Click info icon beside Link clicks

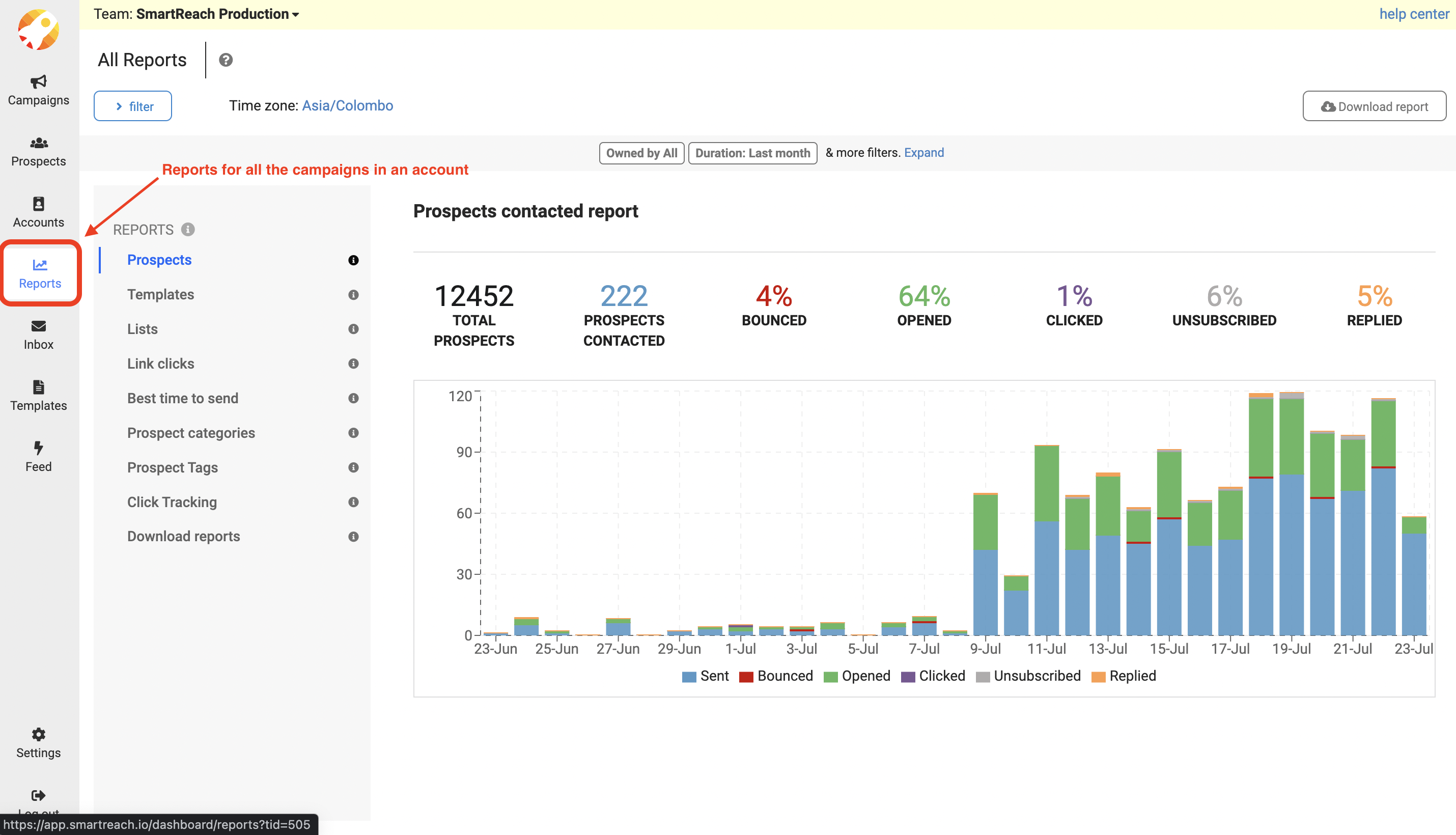pyautogui.click(x=353, y=364)
